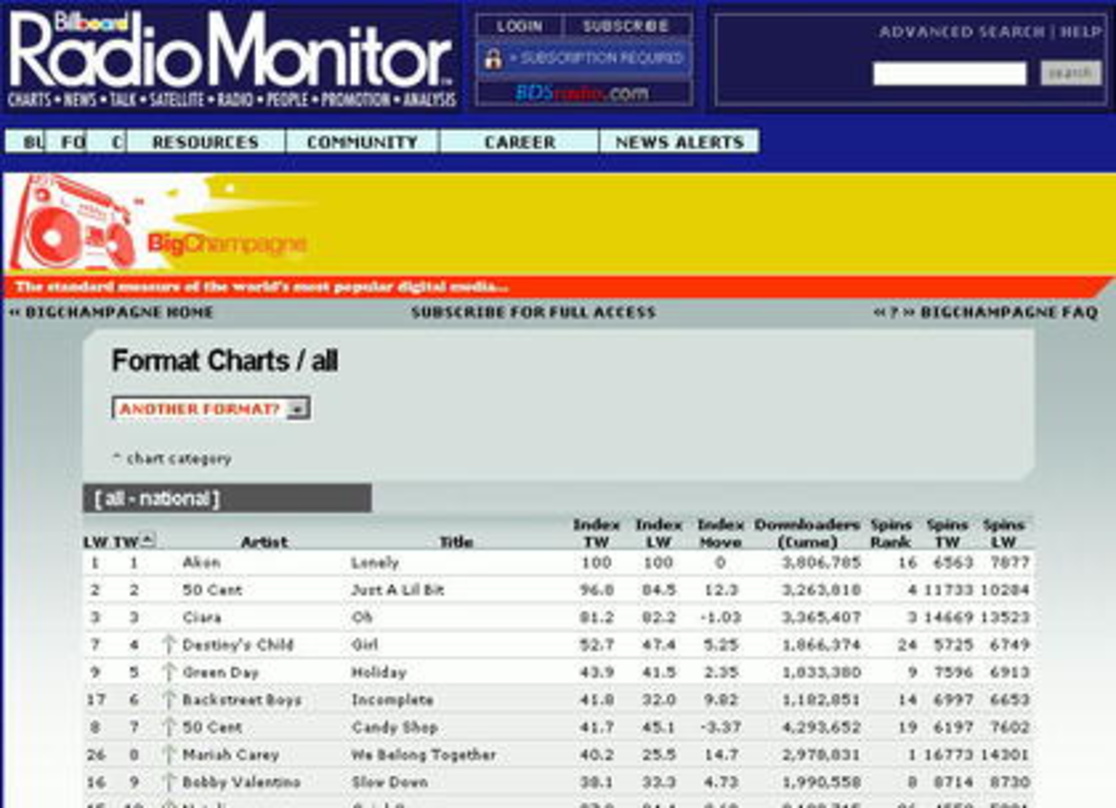Click the Title column header
This screenshot has height=808, width=1116.
pos(456,542)
